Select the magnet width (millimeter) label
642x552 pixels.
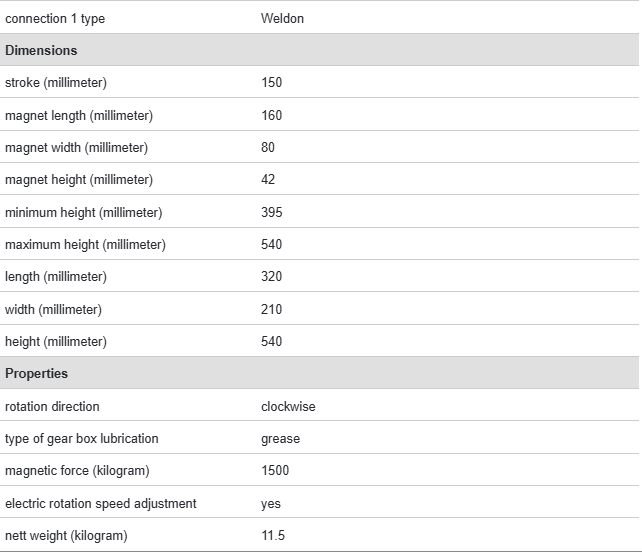point(76,148)
